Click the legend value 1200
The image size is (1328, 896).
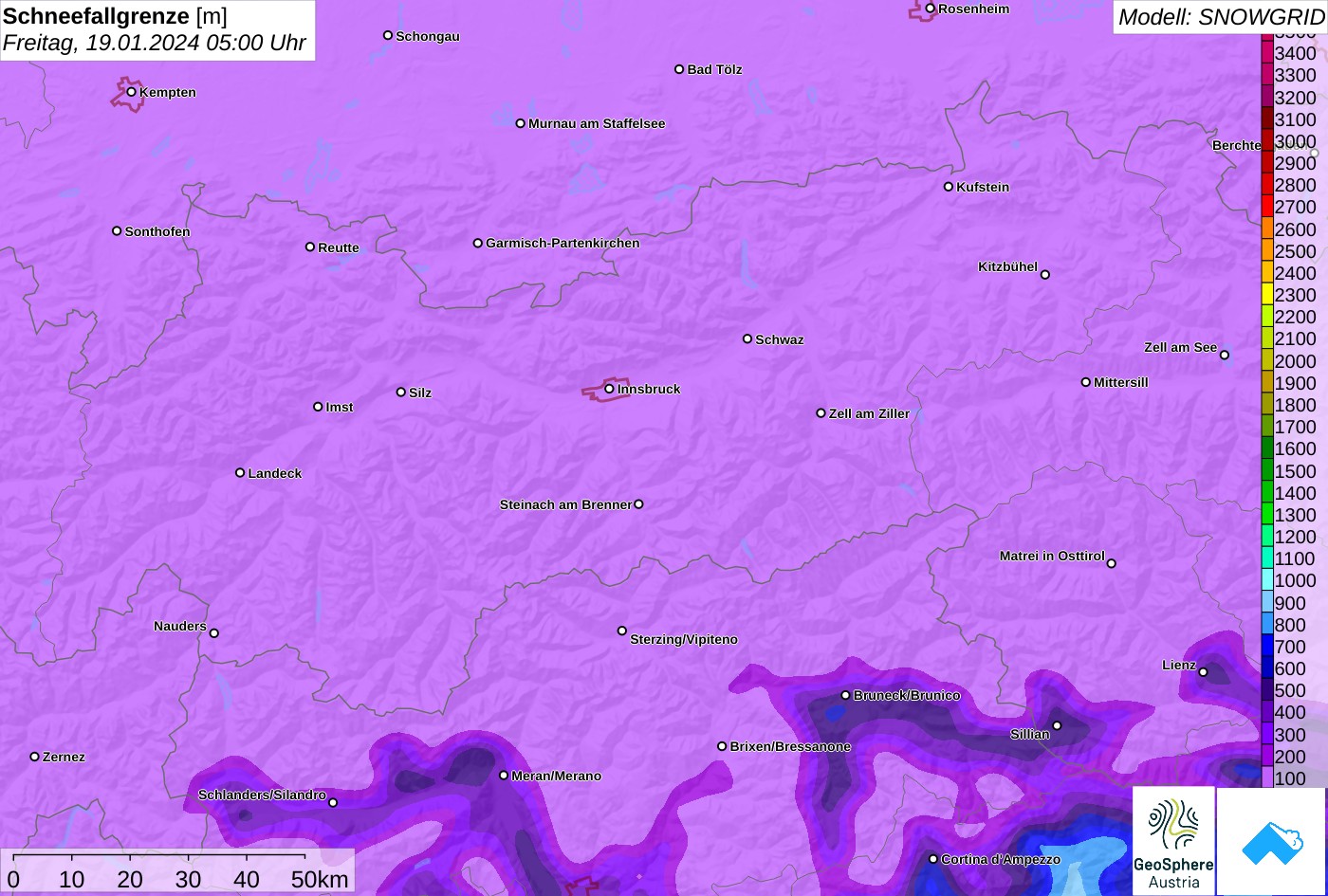(1296, 537)
